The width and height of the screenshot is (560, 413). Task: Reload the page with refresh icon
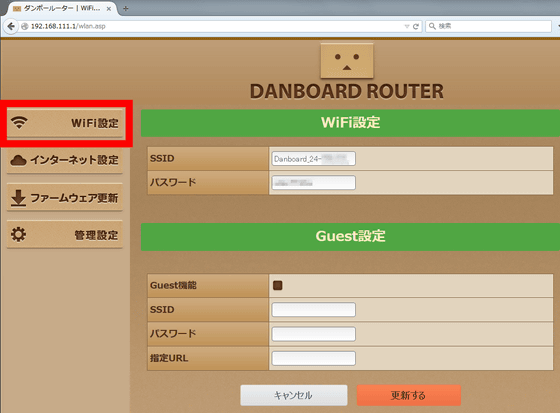416,26
